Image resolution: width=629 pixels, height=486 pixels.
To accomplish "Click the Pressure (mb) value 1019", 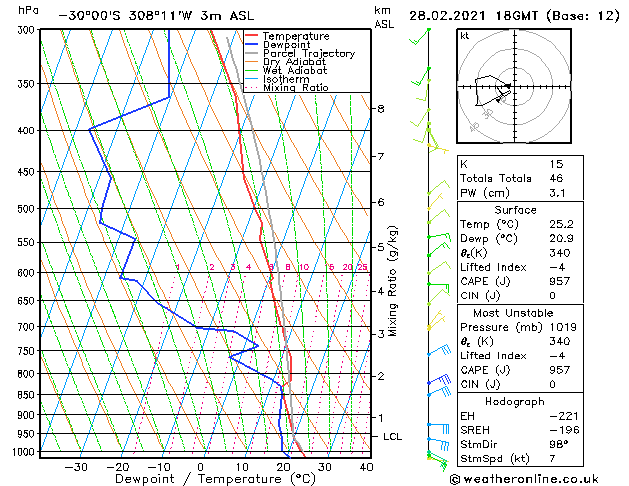I will (x=563, y=327).
